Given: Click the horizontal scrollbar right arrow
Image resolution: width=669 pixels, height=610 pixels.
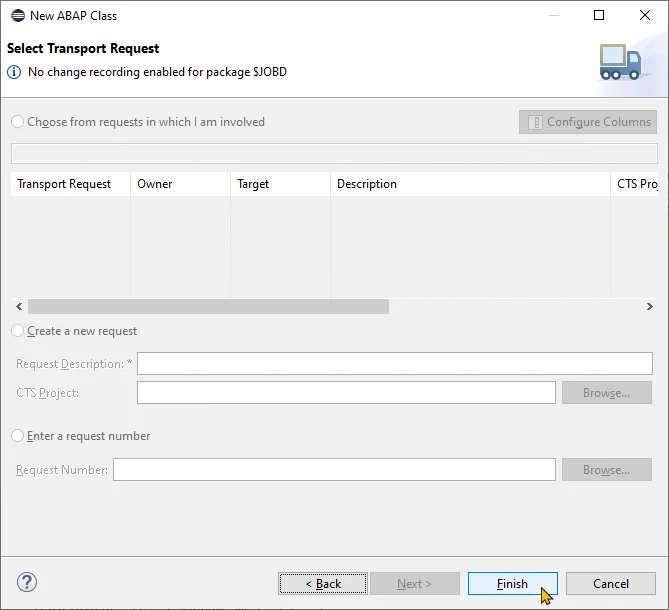Looking at the screenshot, I should (x=649, y=306).
